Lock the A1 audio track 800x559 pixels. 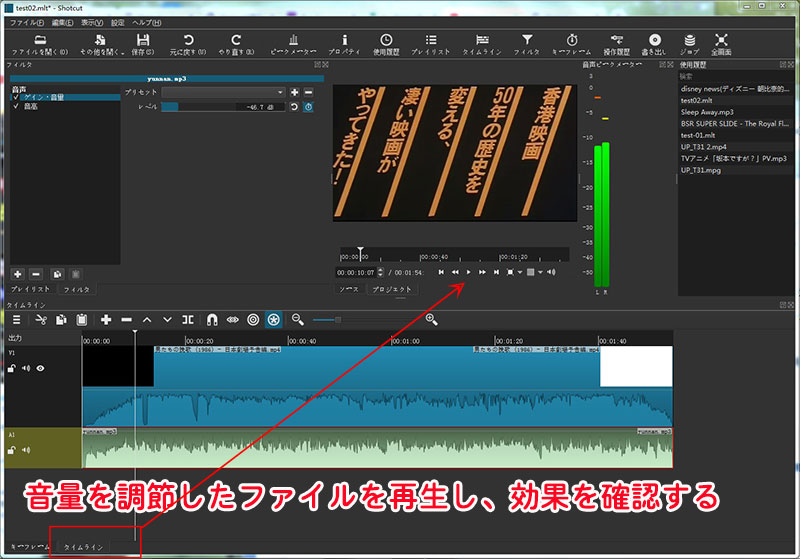click(11, 450)
